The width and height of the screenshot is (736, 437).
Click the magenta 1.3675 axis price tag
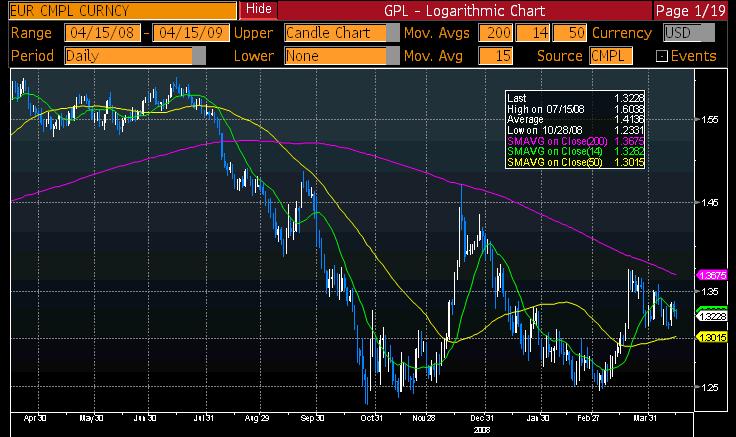tap(714, 274)
